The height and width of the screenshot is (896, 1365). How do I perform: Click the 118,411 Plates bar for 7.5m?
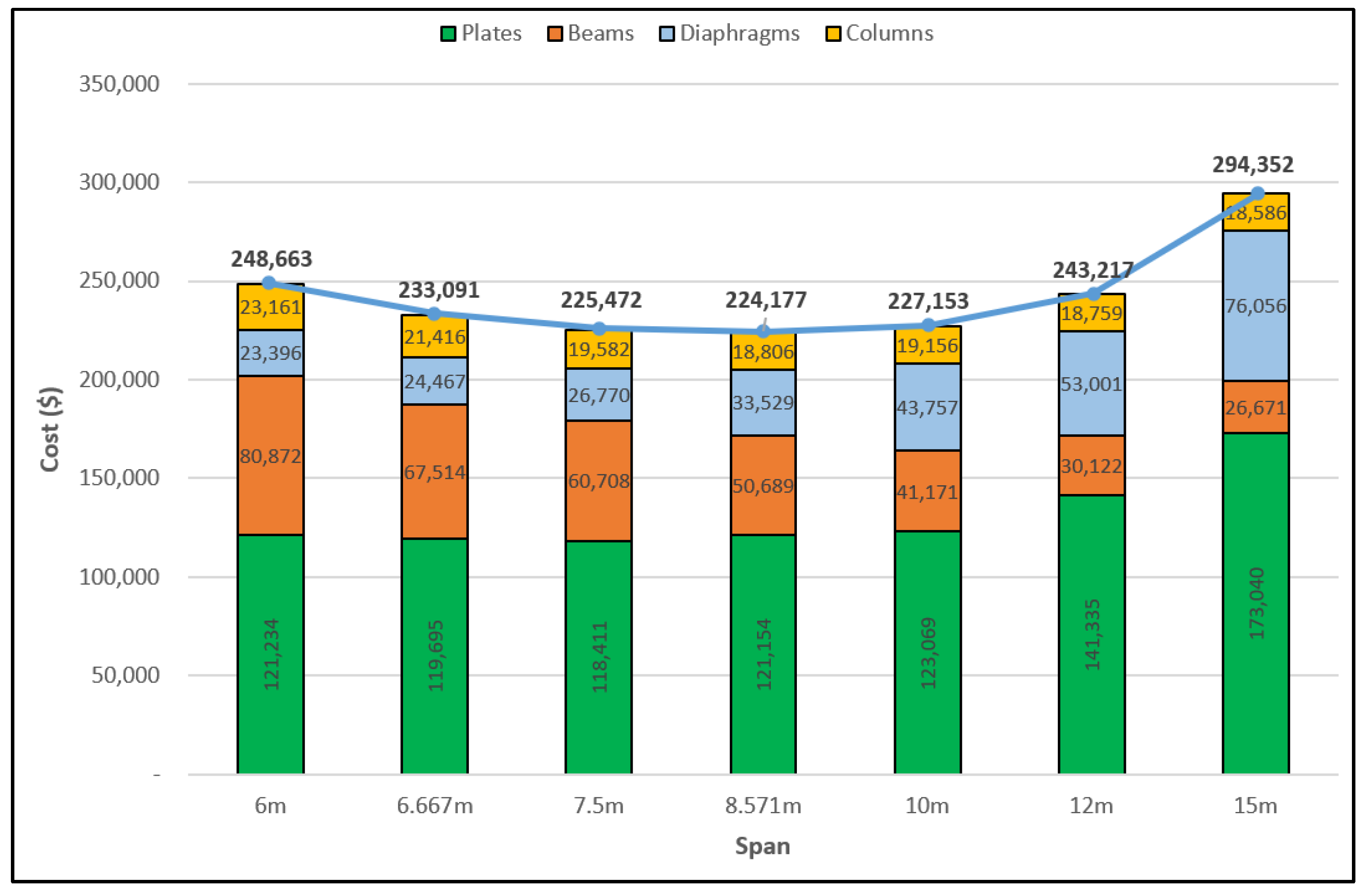point(598,656)
